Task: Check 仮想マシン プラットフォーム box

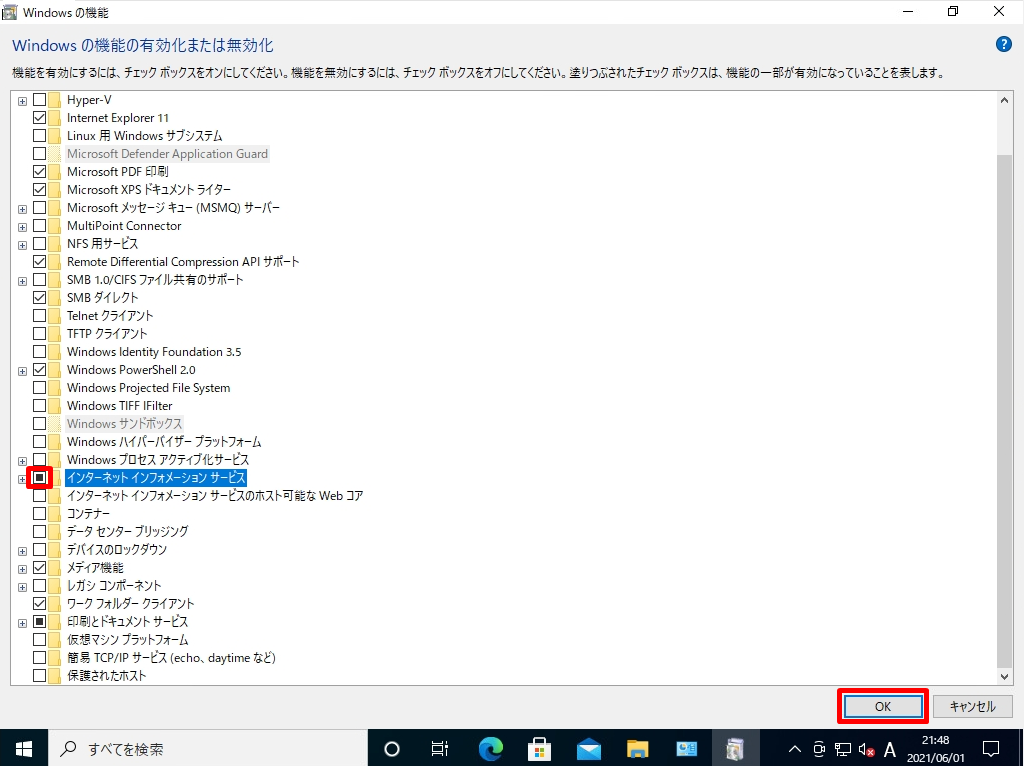Action: point(39,639)
